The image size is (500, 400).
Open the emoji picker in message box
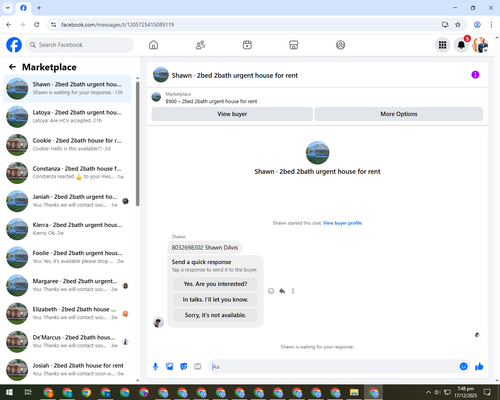coord(463,367)
